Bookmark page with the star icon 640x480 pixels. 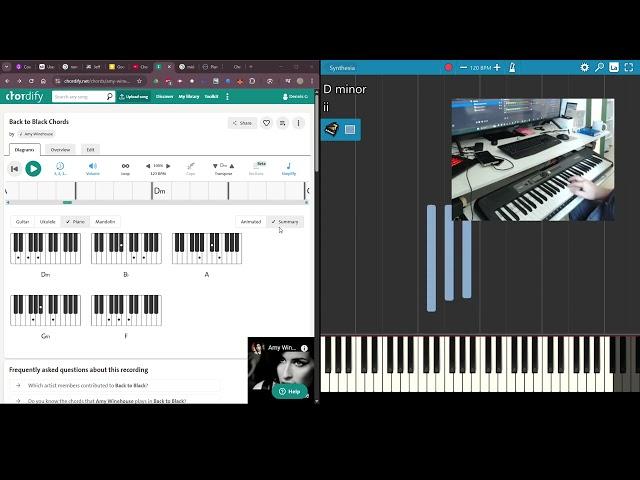coord(139,81)
